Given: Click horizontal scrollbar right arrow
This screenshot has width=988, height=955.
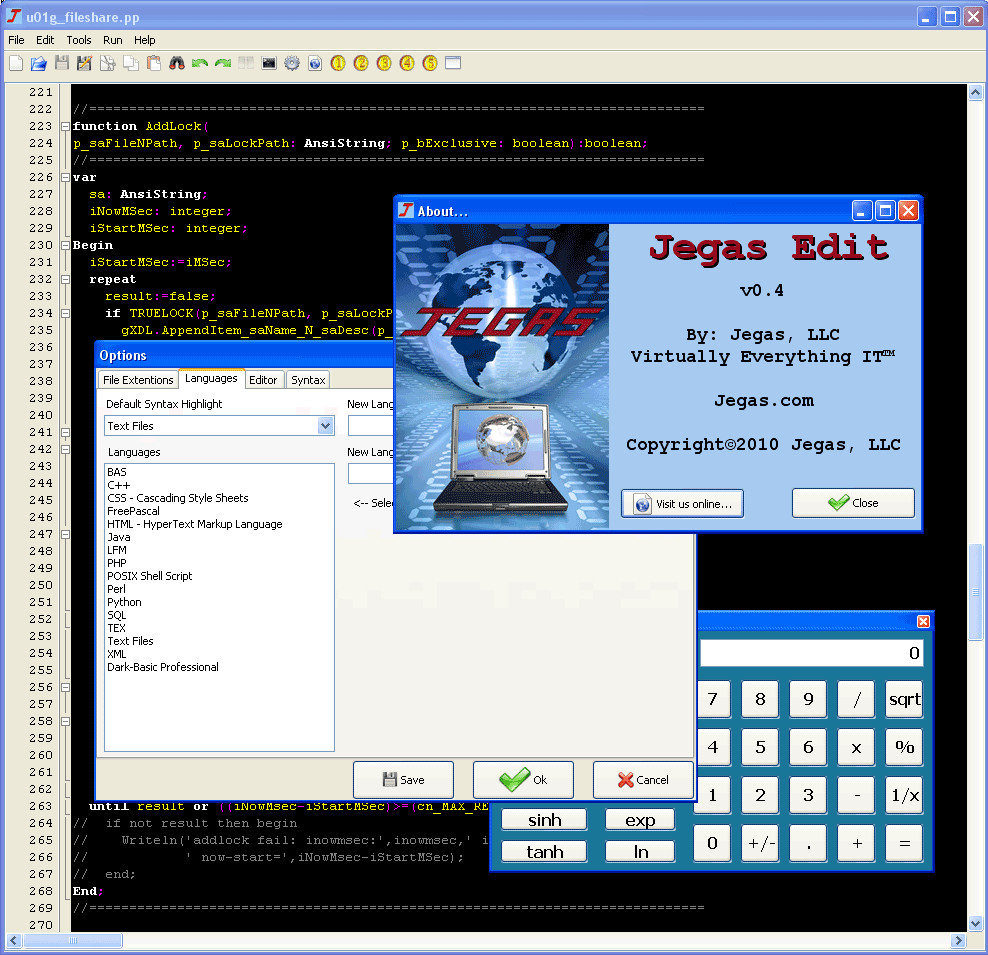Looking at the screenshot, I should pyautogui.click(x=958, y=941).
